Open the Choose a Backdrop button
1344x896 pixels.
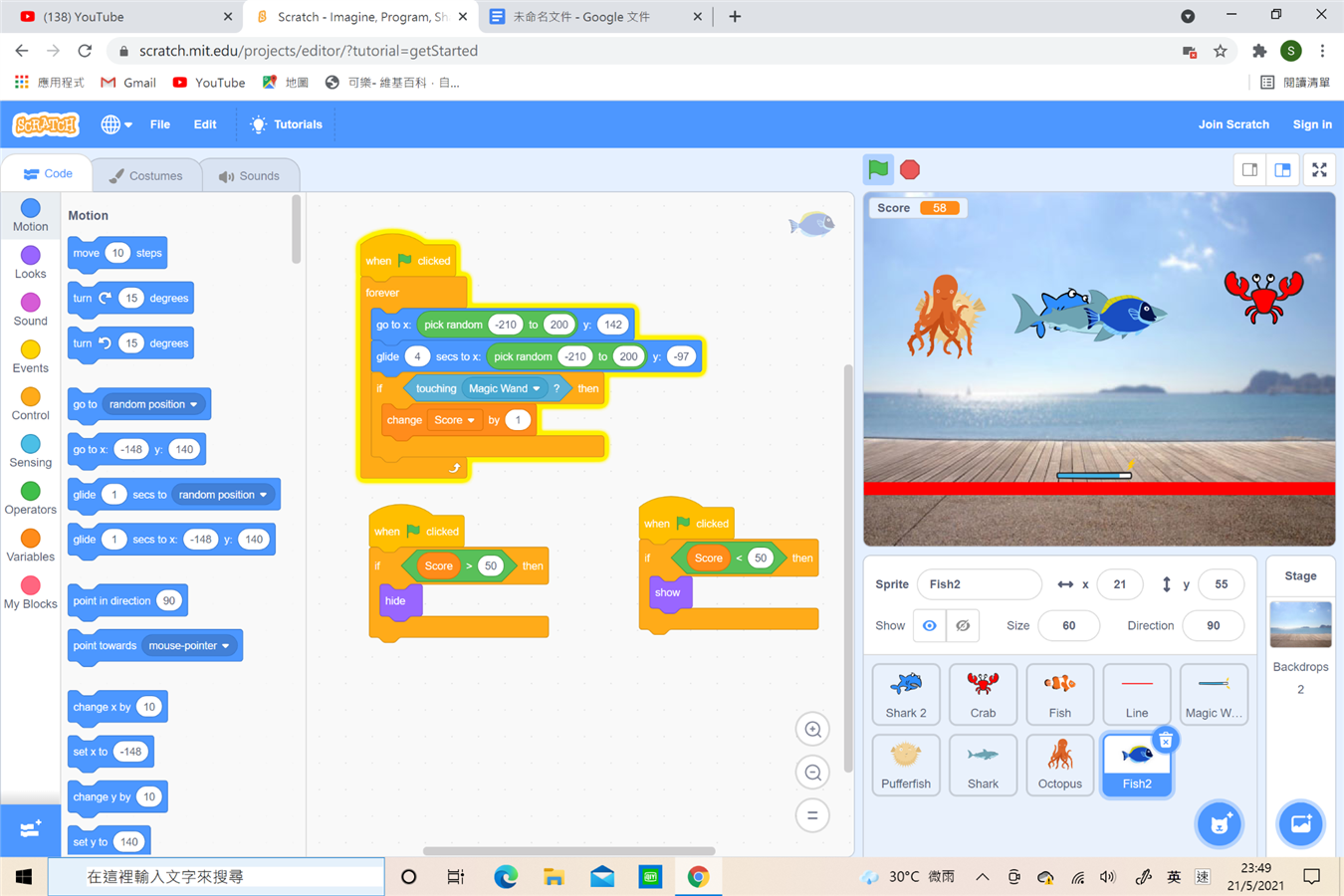tap(1300, 824)
